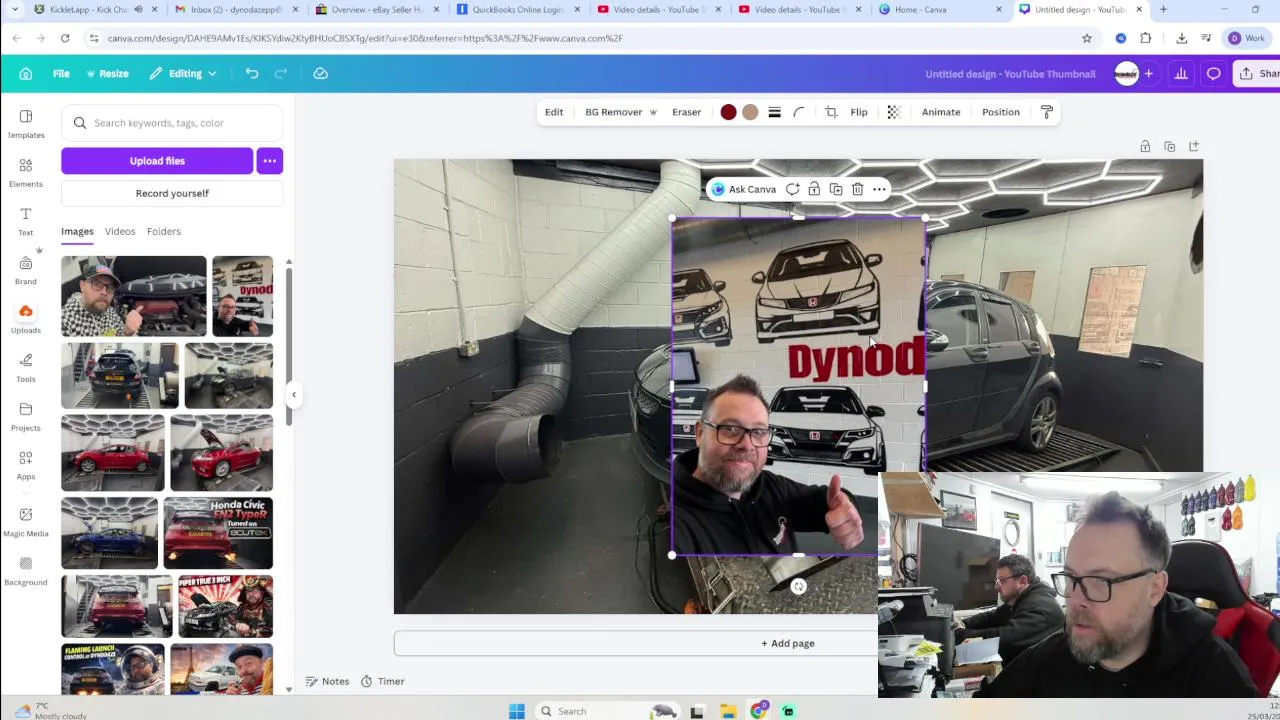Open the Resize option in header
1280x720 pixels.
[x=107, y=73]
